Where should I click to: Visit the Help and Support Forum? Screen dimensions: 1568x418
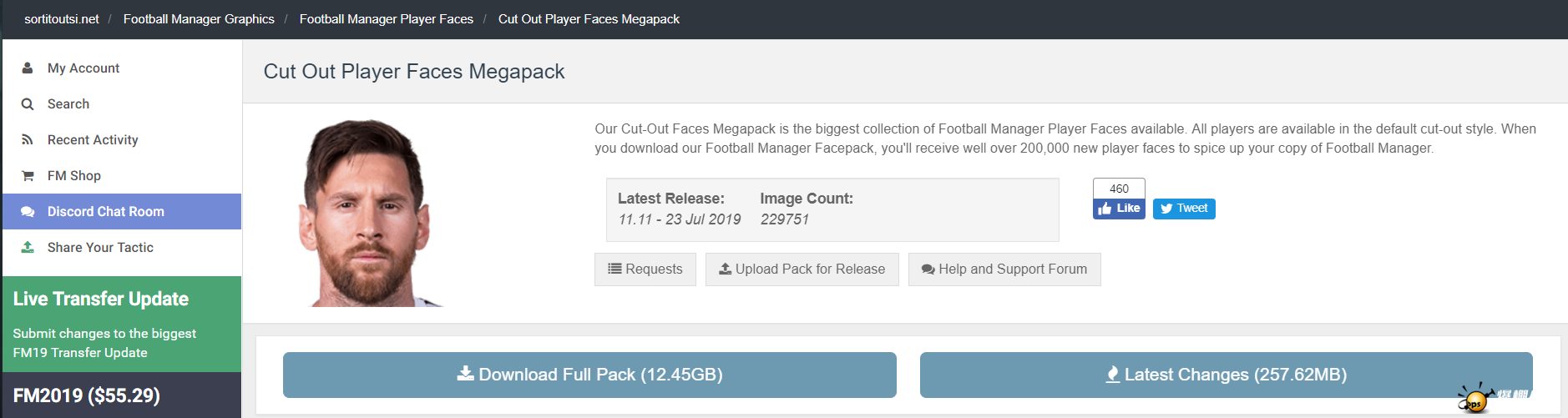pos(1004,269)
